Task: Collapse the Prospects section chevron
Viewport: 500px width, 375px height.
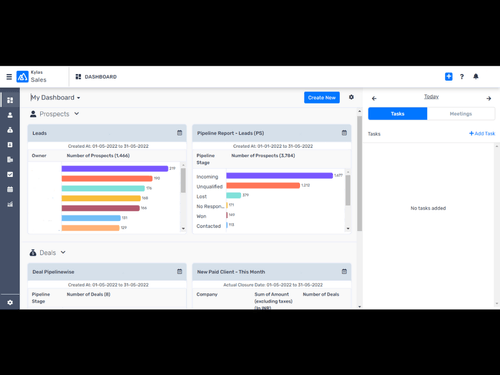Action: tap(77, 113)
